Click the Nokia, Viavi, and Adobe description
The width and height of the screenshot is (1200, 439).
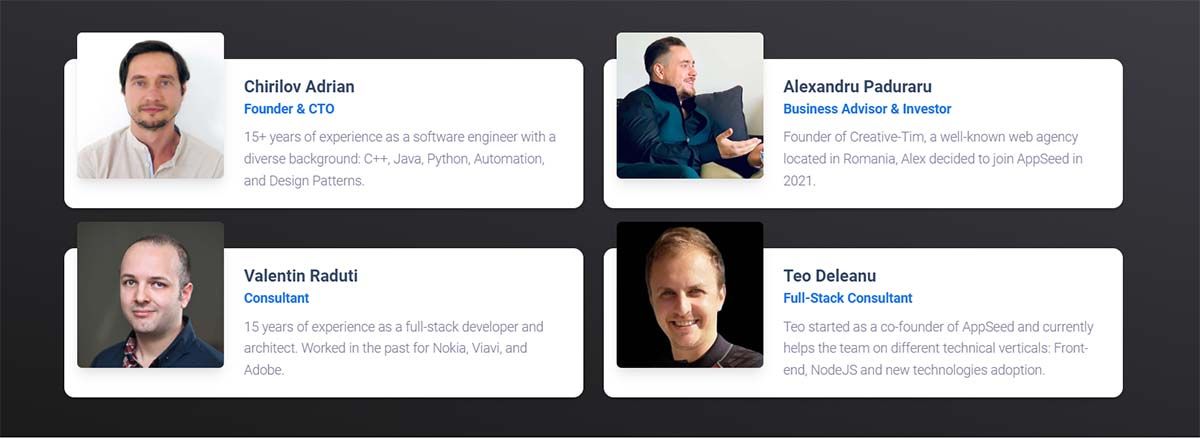click(394, 348)
